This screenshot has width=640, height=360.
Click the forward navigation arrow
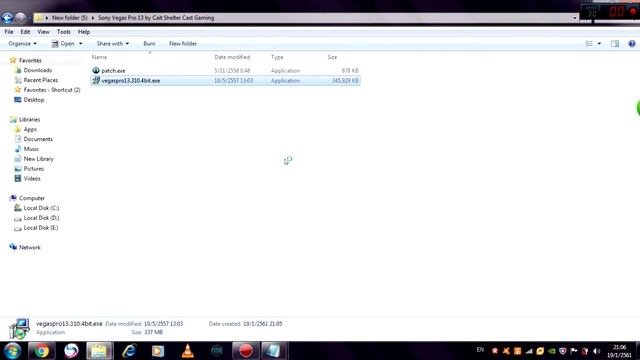point(20,18)
